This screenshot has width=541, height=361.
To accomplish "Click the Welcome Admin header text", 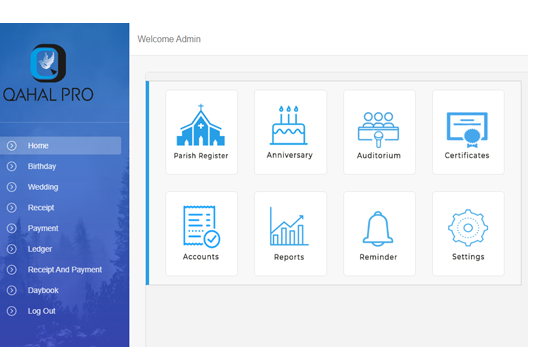I will click(x=169, y=39).
